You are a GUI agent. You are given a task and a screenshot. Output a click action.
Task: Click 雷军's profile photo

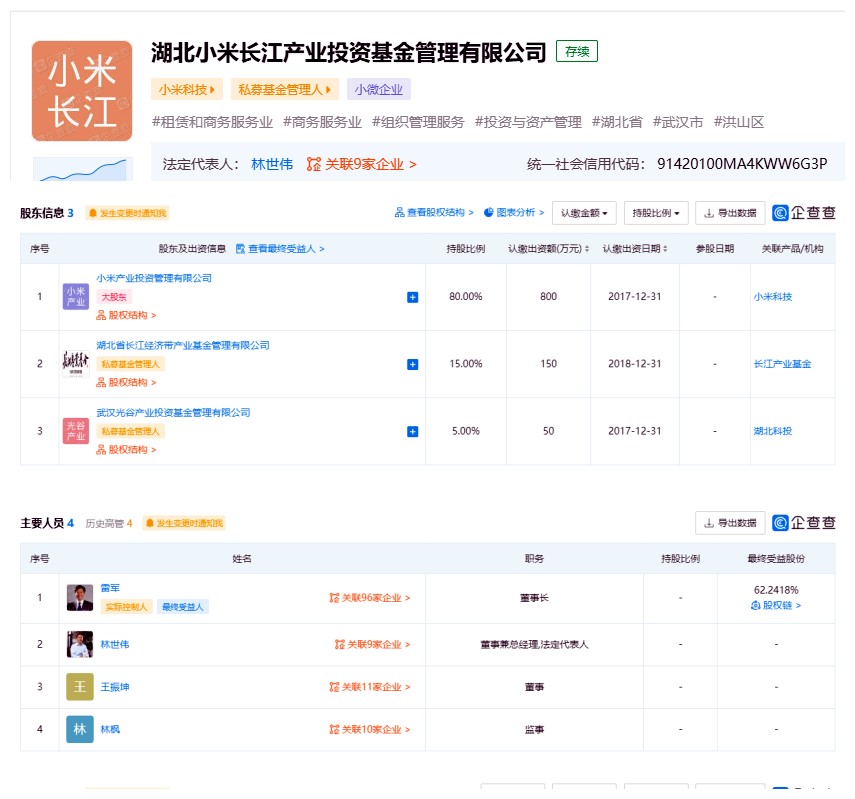click(80, 598)
